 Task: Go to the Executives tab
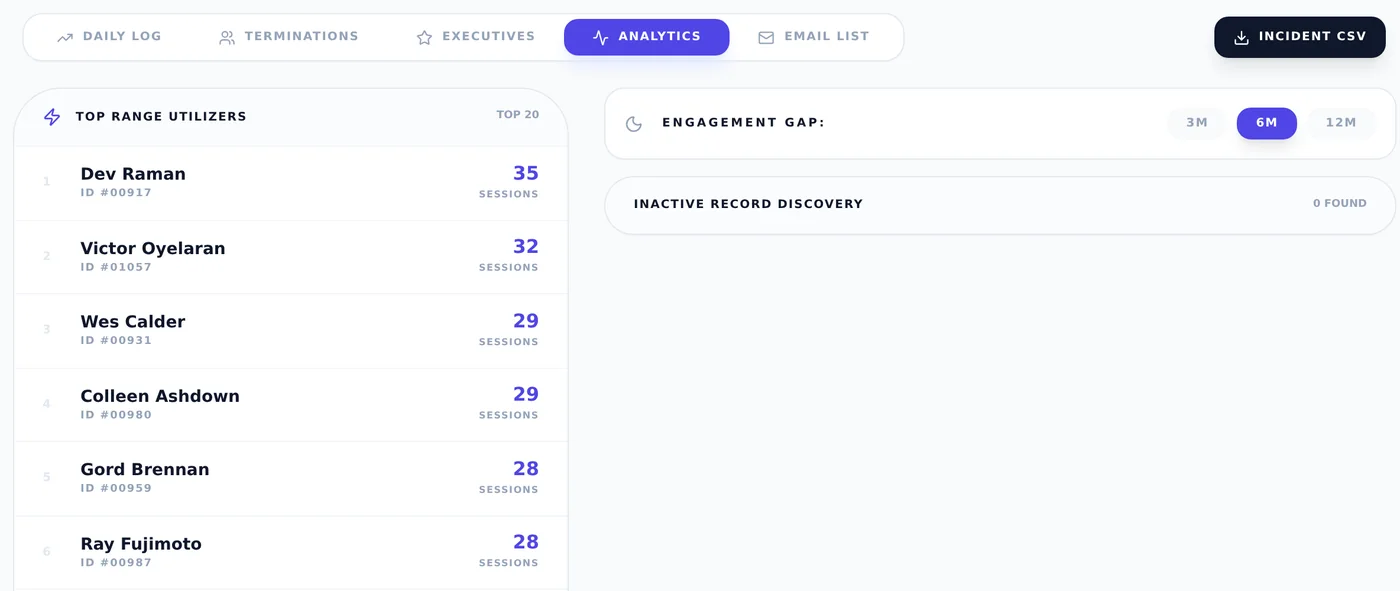click(x=475, y=37)
